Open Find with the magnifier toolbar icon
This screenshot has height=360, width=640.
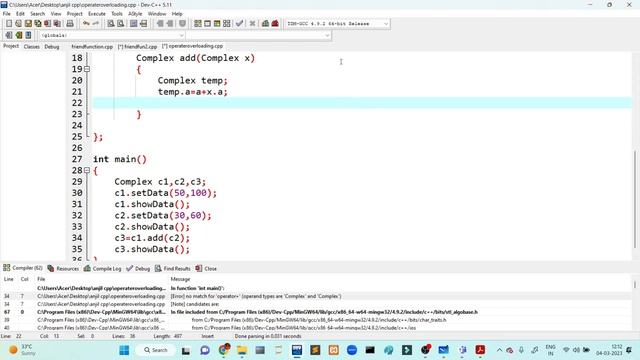[x=111, y=24]
